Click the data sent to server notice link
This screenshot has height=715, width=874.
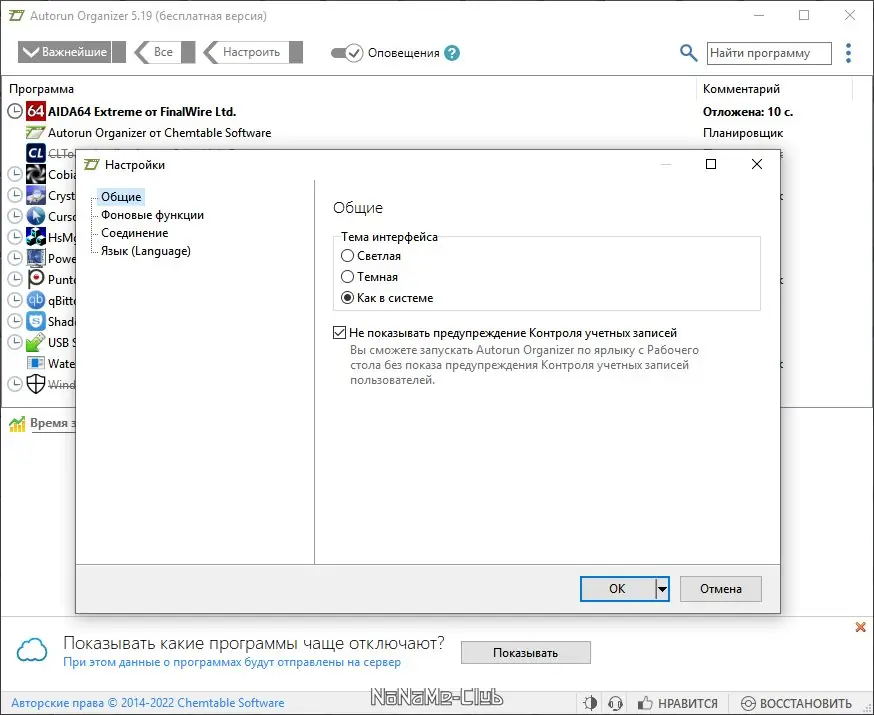point(232,662)
